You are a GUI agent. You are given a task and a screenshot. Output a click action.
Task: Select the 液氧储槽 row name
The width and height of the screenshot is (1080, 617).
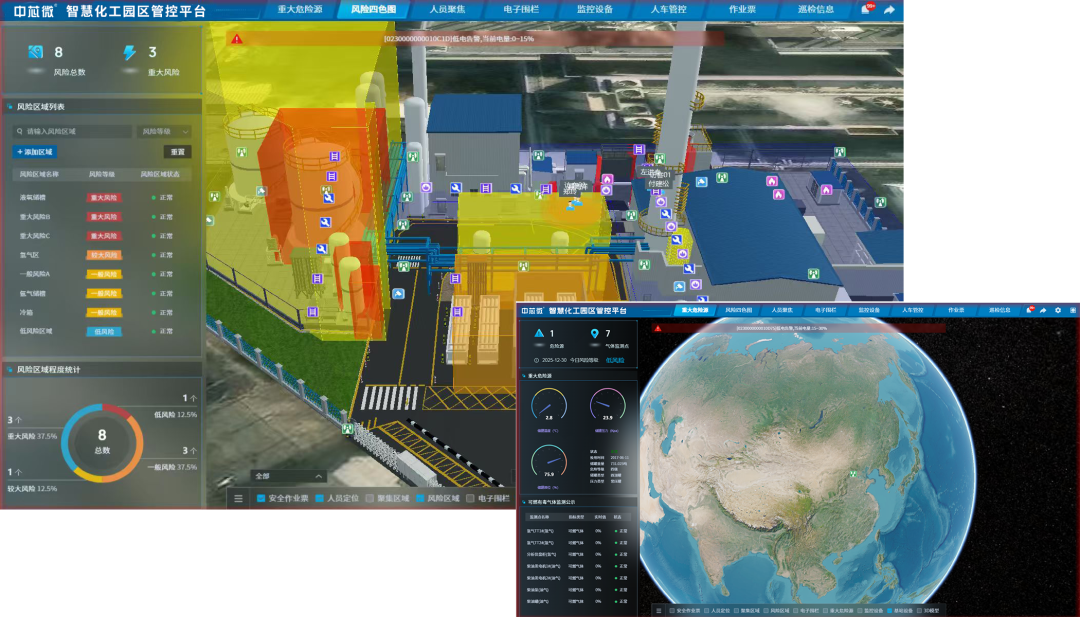(32, 198)
